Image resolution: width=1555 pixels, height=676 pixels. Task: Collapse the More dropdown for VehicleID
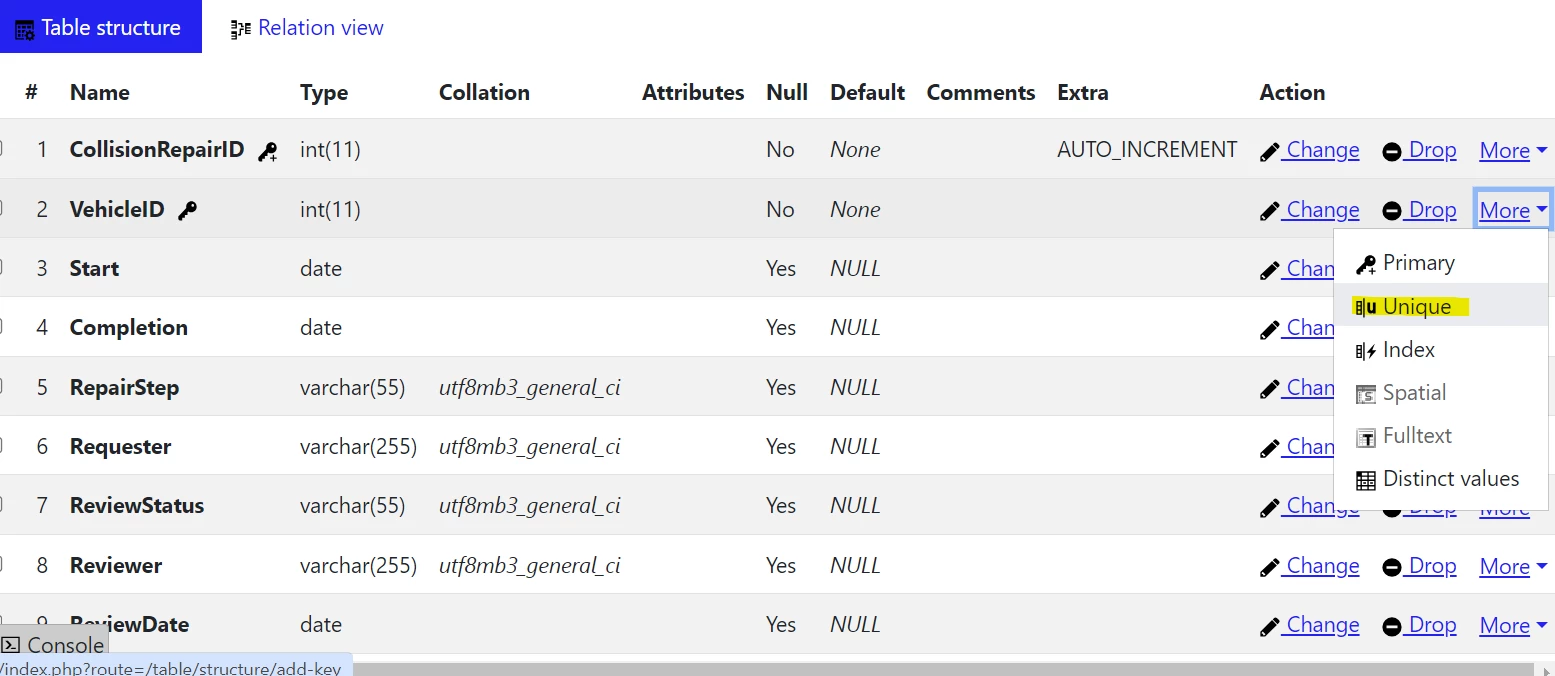click(1513, 211)
